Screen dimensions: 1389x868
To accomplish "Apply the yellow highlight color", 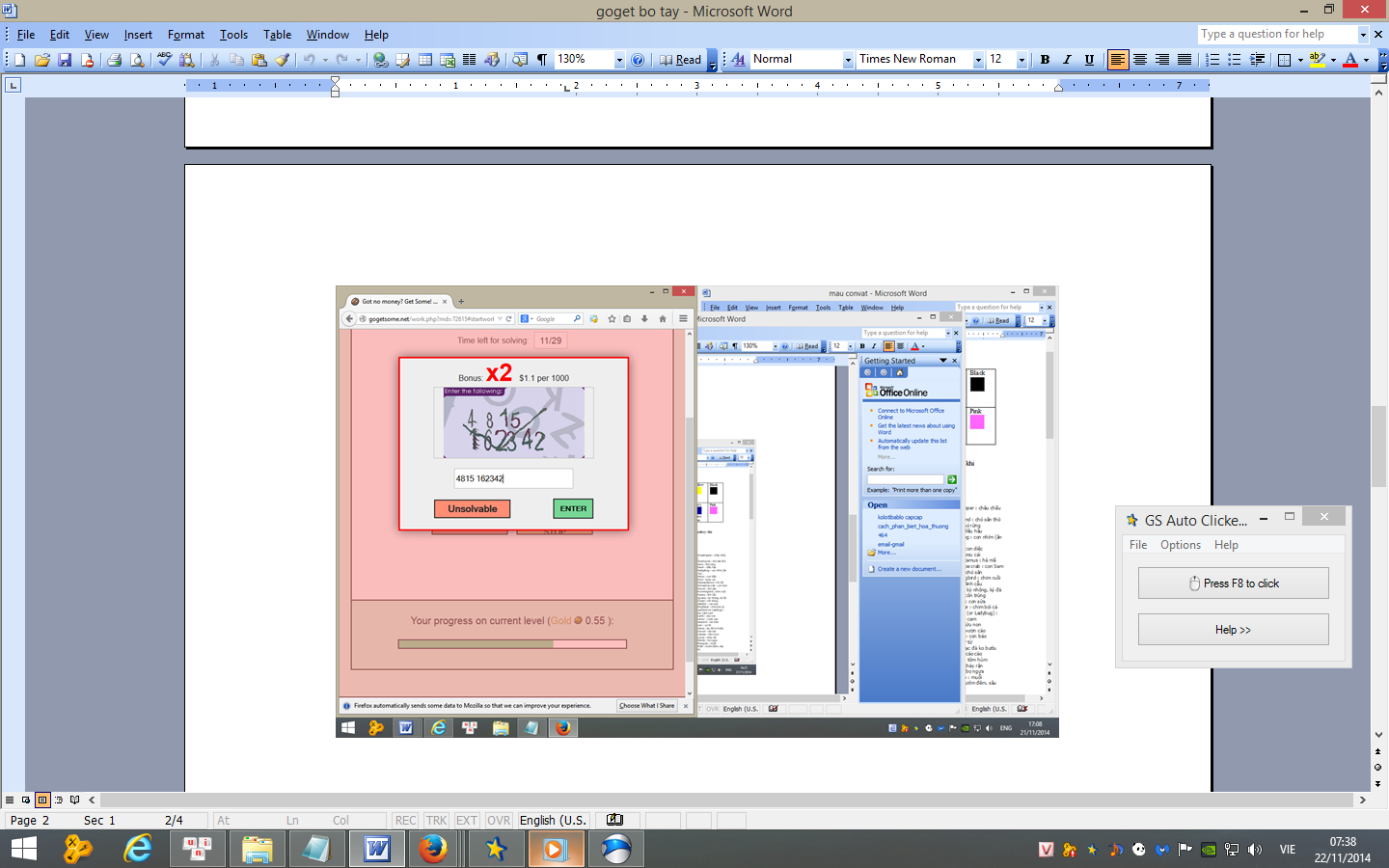I will pyautogui.click(x=1318, y=60).
